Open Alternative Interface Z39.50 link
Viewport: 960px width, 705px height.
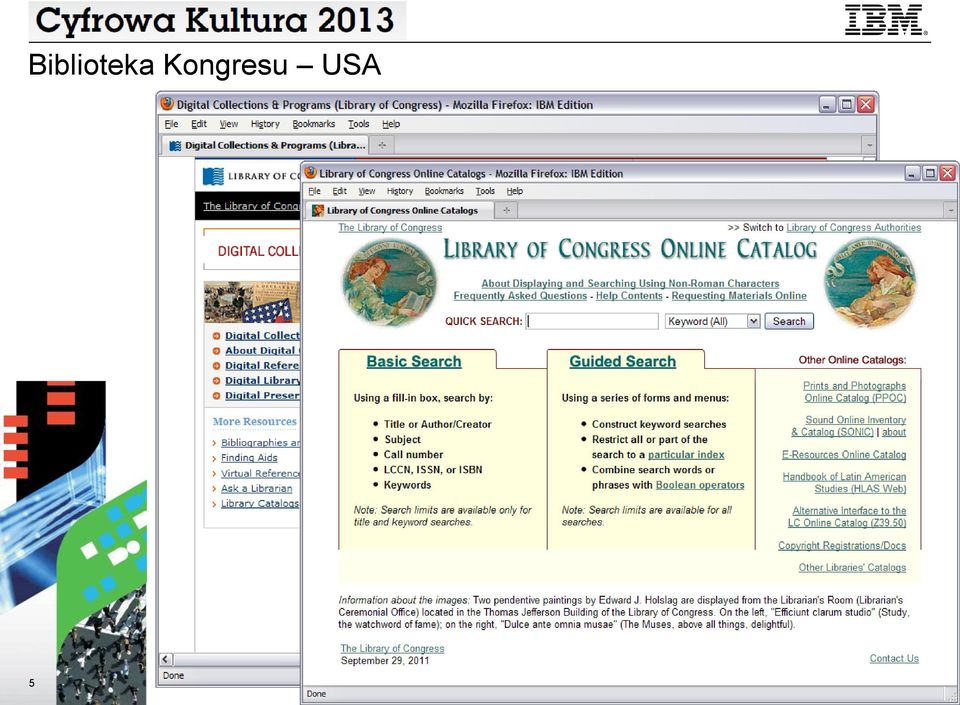(x=847, y=517)
